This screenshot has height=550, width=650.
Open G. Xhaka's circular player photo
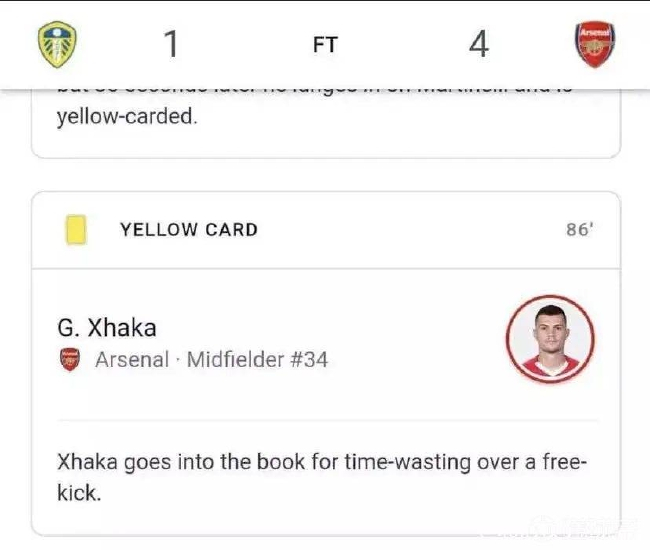(x=549, y=339)
